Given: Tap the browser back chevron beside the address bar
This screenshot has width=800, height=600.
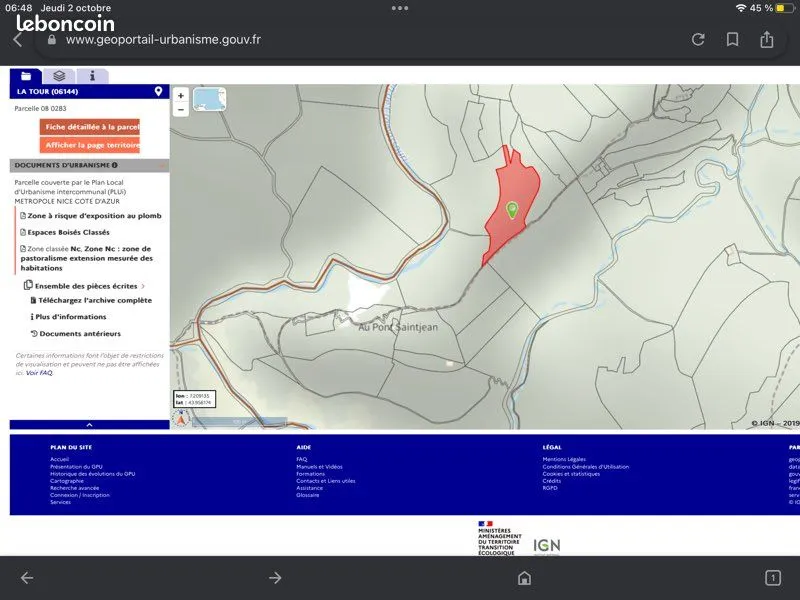Looking at the screenshot, I should coord(18,40).
